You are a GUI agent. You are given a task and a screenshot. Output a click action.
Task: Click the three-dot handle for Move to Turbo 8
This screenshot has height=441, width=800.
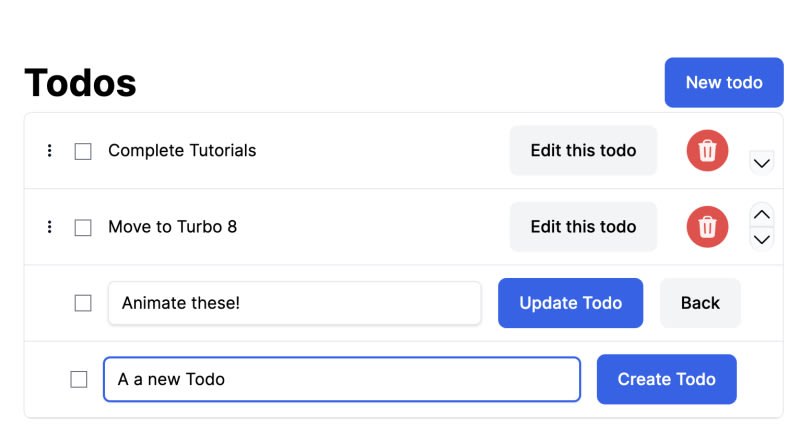(49, 227)
